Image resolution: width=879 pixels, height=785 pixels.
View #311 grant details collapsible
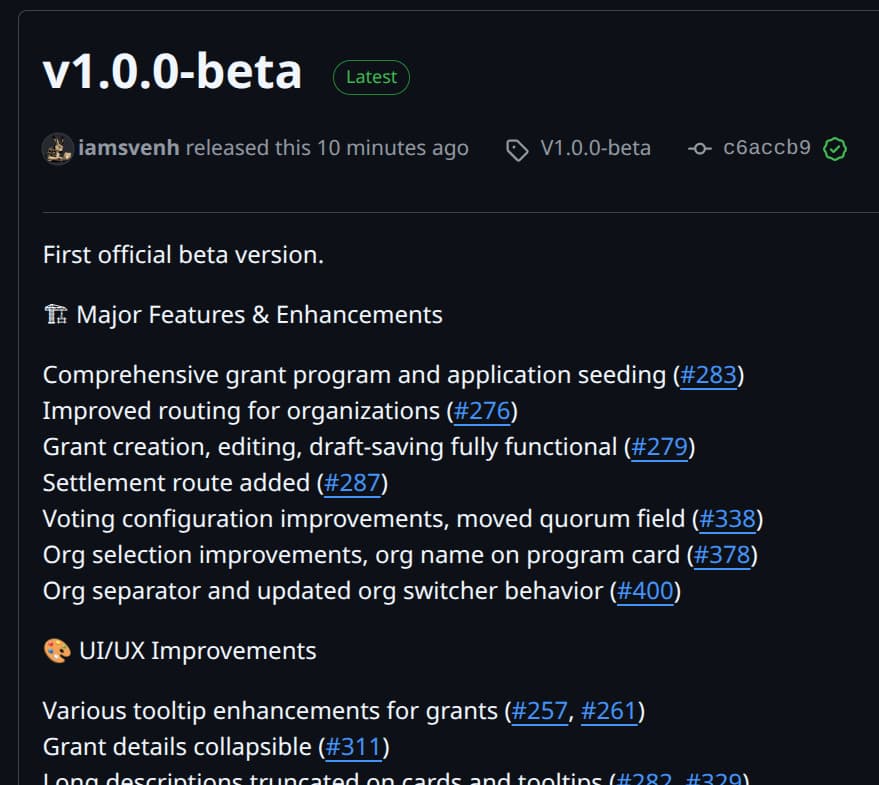click(x=353, y=747)
